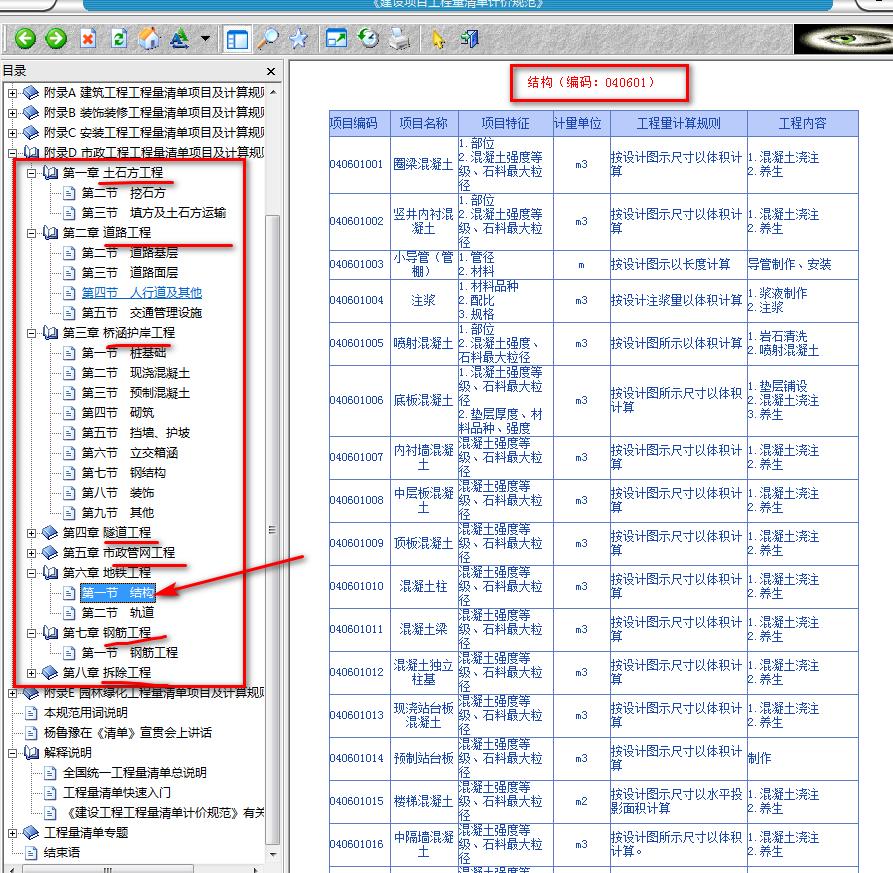Open 第四节 砌筑 section
The width and height of the screenshot is (893, 873).
(117, 413)
